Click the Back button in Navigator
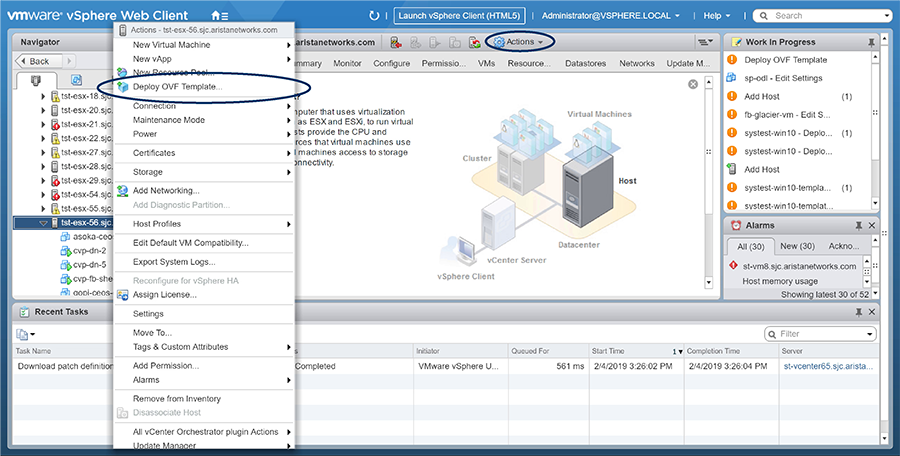900x456 pixels. (40, 61)
